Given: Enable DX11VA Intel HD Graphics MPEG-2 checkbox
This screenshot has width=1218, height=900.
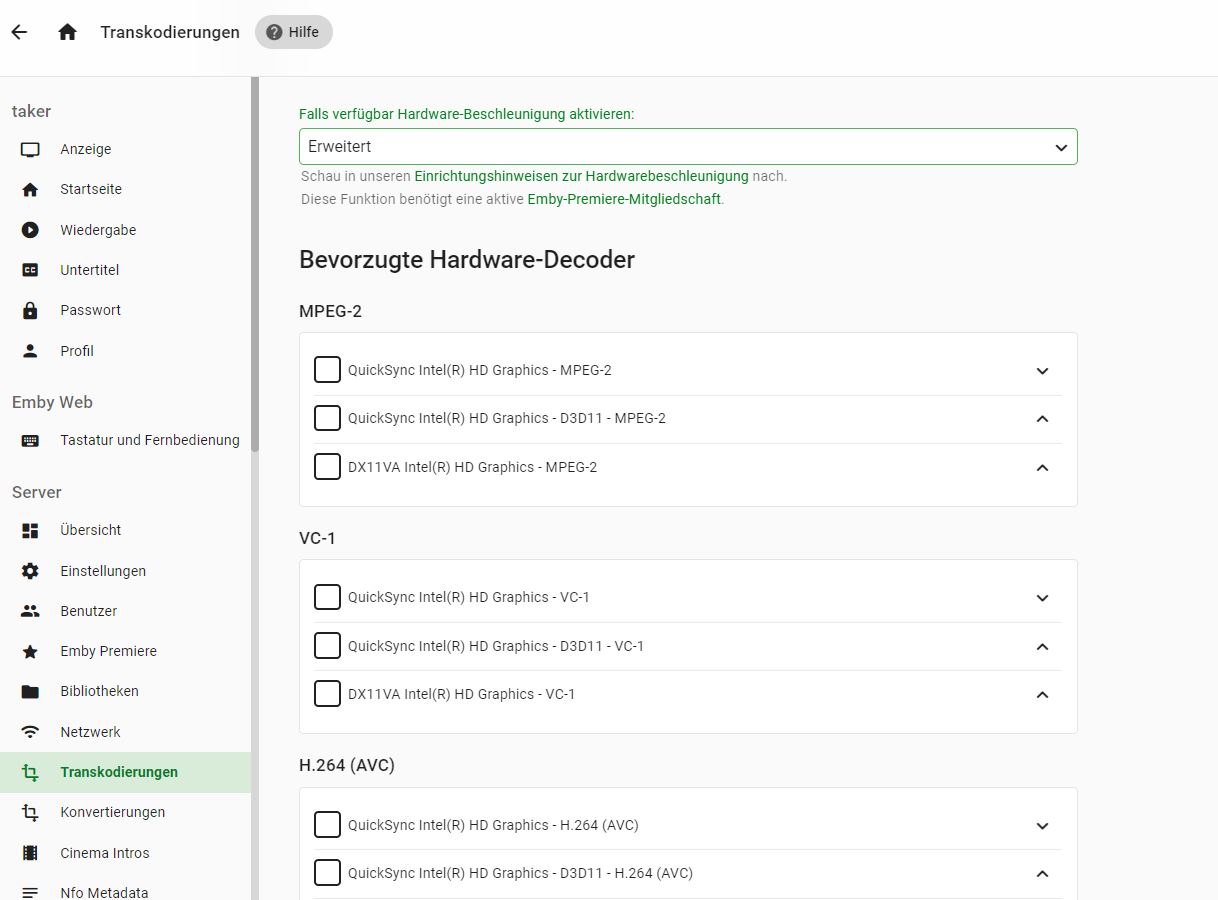Looking at the screenshot, I should click(327, 467).
